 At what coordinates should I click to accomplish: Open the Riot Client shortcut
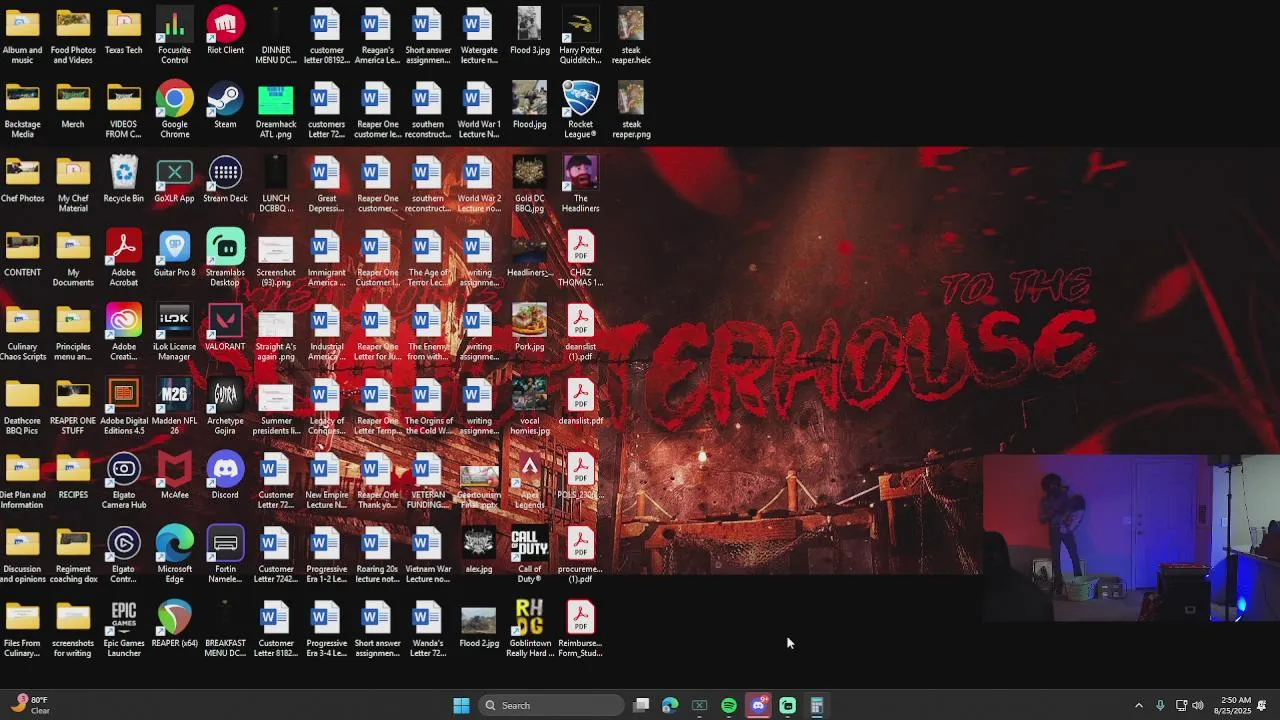click(225, 31)
